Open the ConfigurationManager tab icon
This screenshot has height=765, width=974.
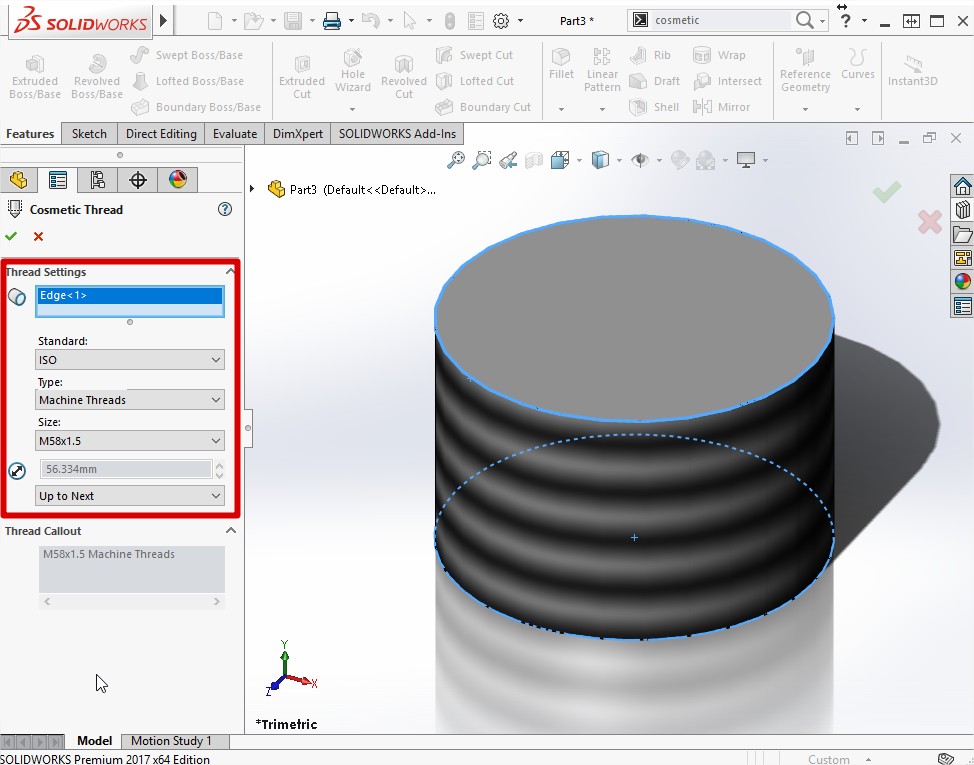click(97, 180)
